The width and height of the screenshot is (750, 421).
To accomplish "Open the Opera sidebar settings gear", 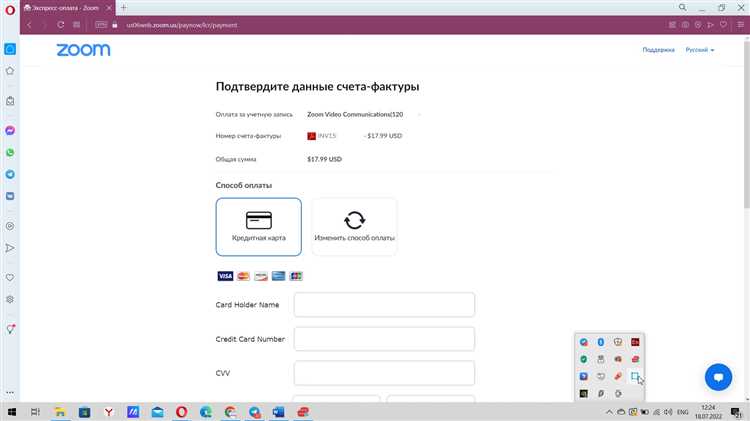I will point(10,299).
